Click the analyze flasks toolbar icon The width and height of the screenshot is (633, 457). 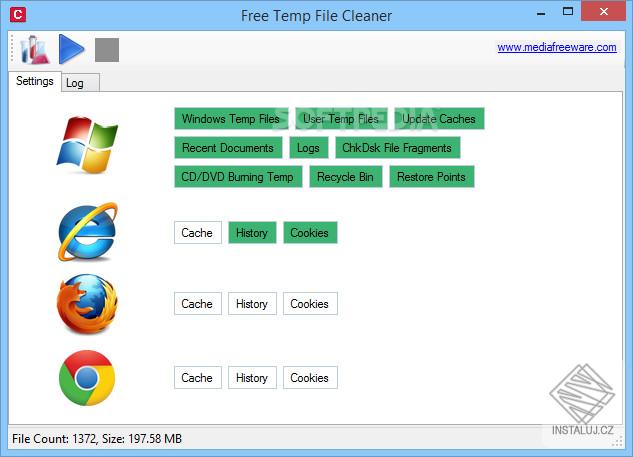pyautogui.click(x=35, y=50)
